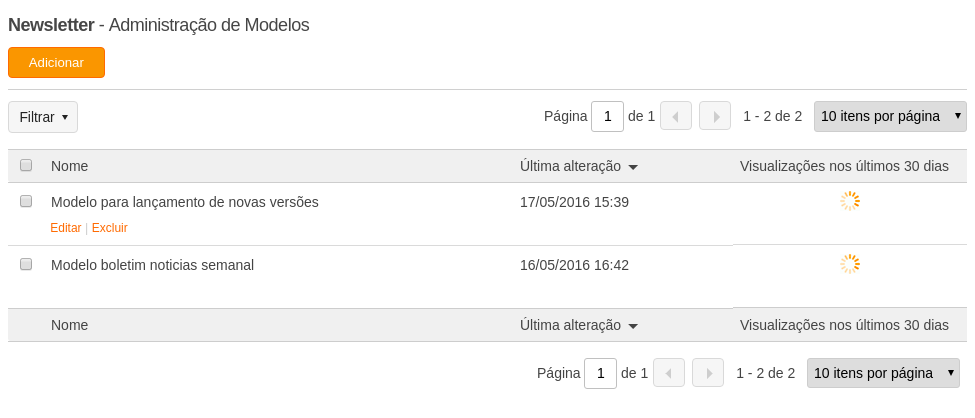Click the bottom next page arrow
The width and height of the screenshot is (975, 418).
click(708, 373)
